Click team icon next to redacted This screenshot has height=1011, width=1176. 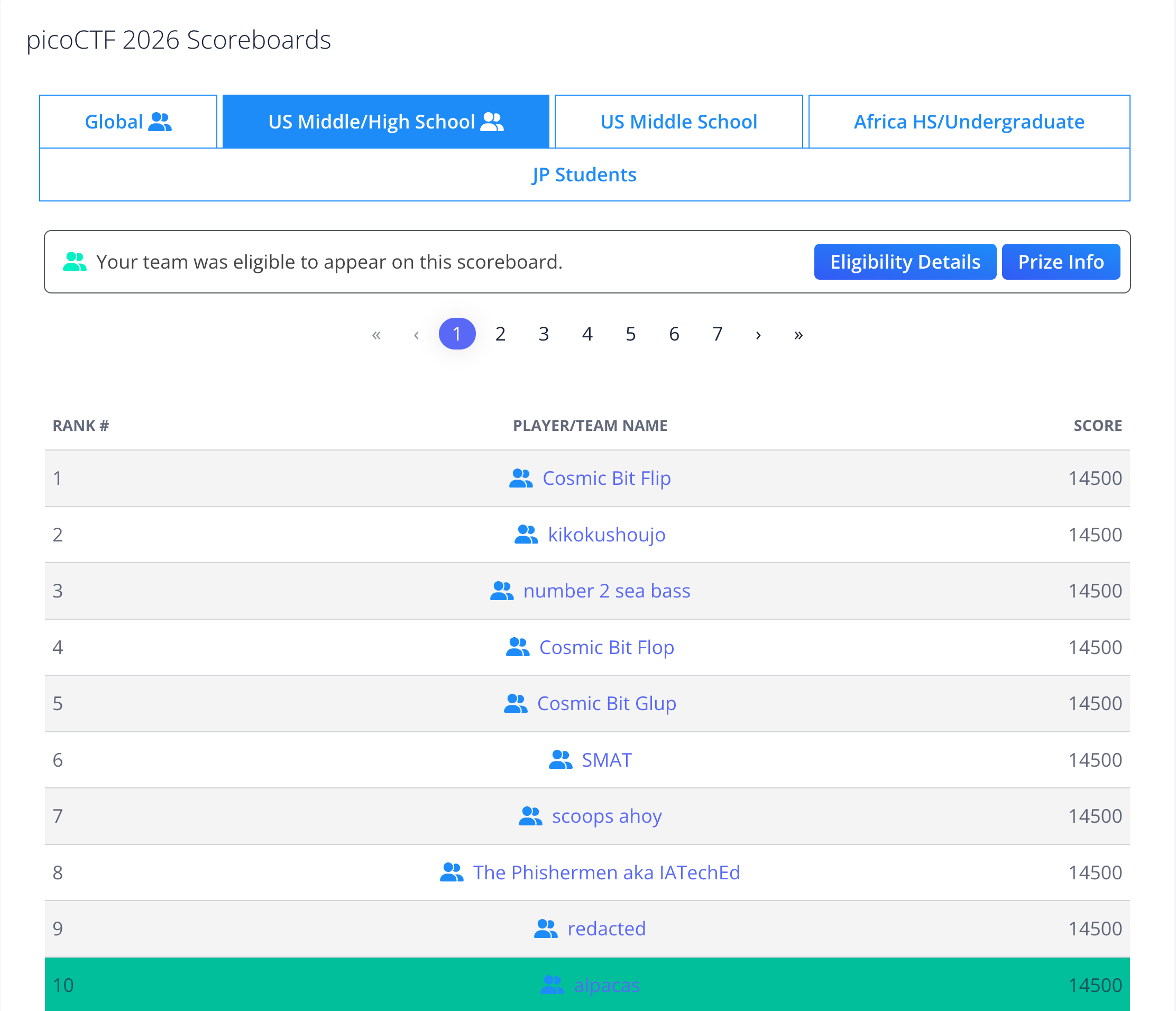(x=545, y=929)
